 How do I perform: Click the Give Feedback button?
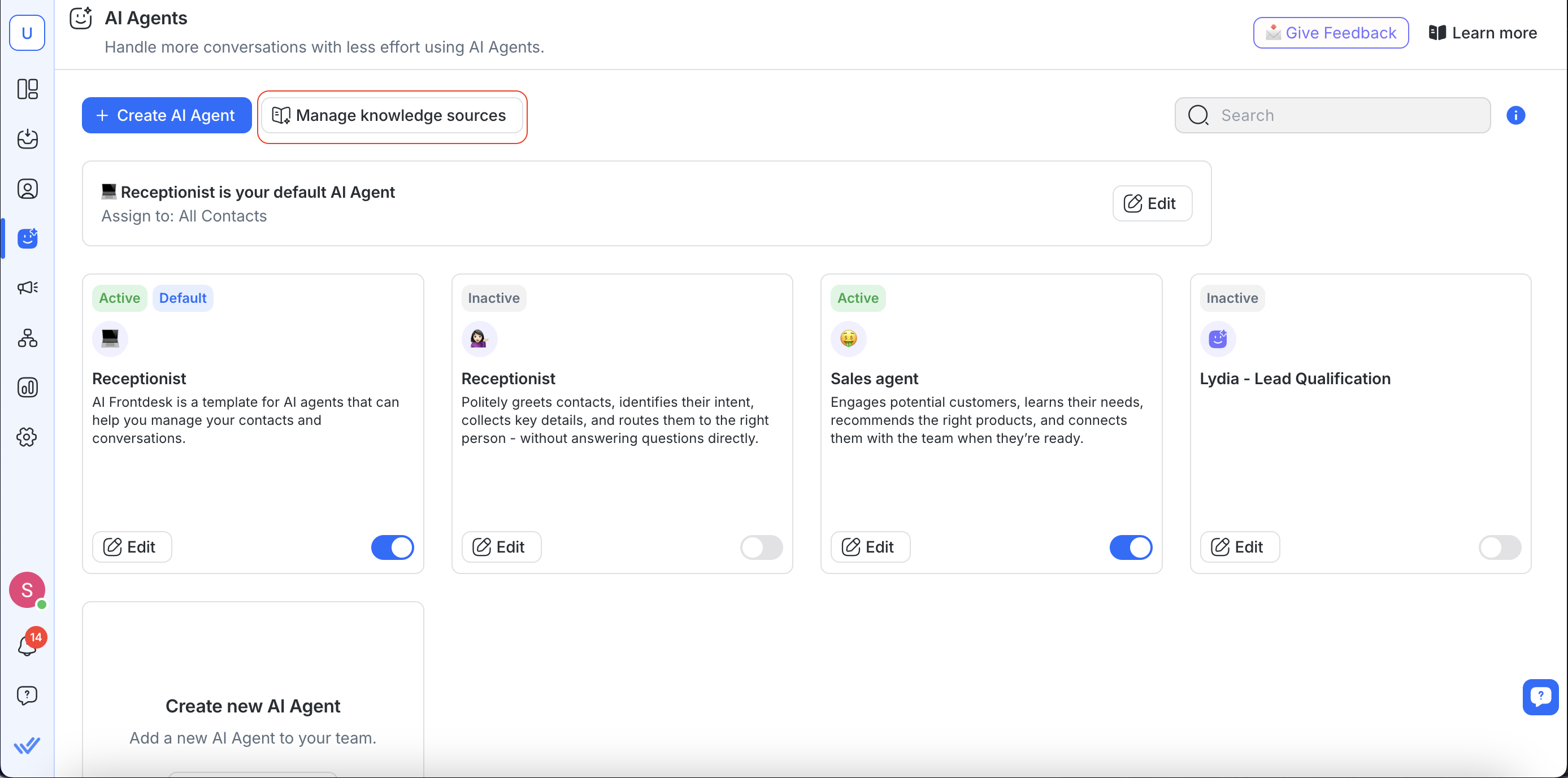(1331, 33)
